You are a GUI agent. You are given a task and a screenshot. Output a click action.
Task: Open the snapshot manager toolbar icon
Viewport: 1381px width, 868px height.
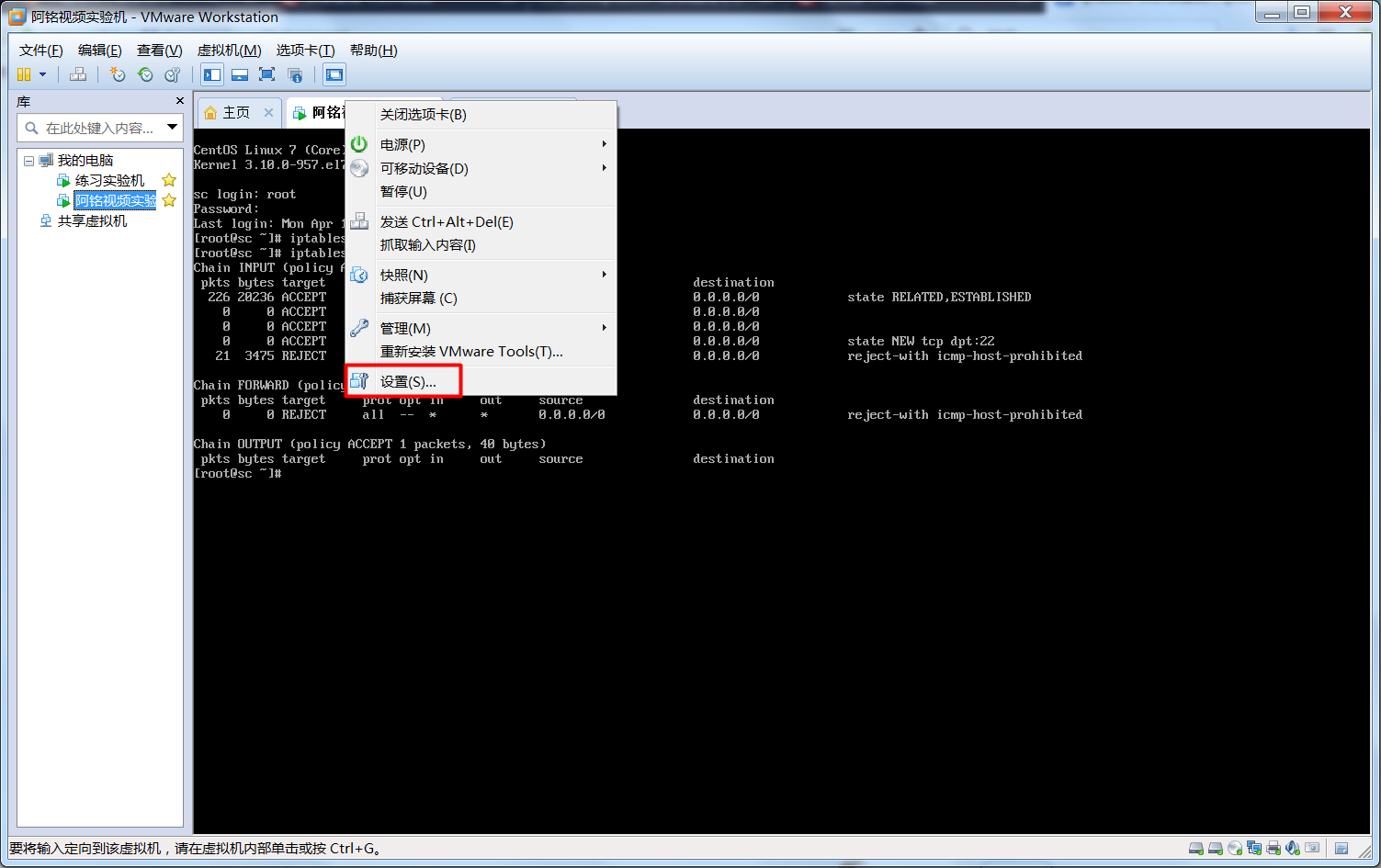(172, 74)
